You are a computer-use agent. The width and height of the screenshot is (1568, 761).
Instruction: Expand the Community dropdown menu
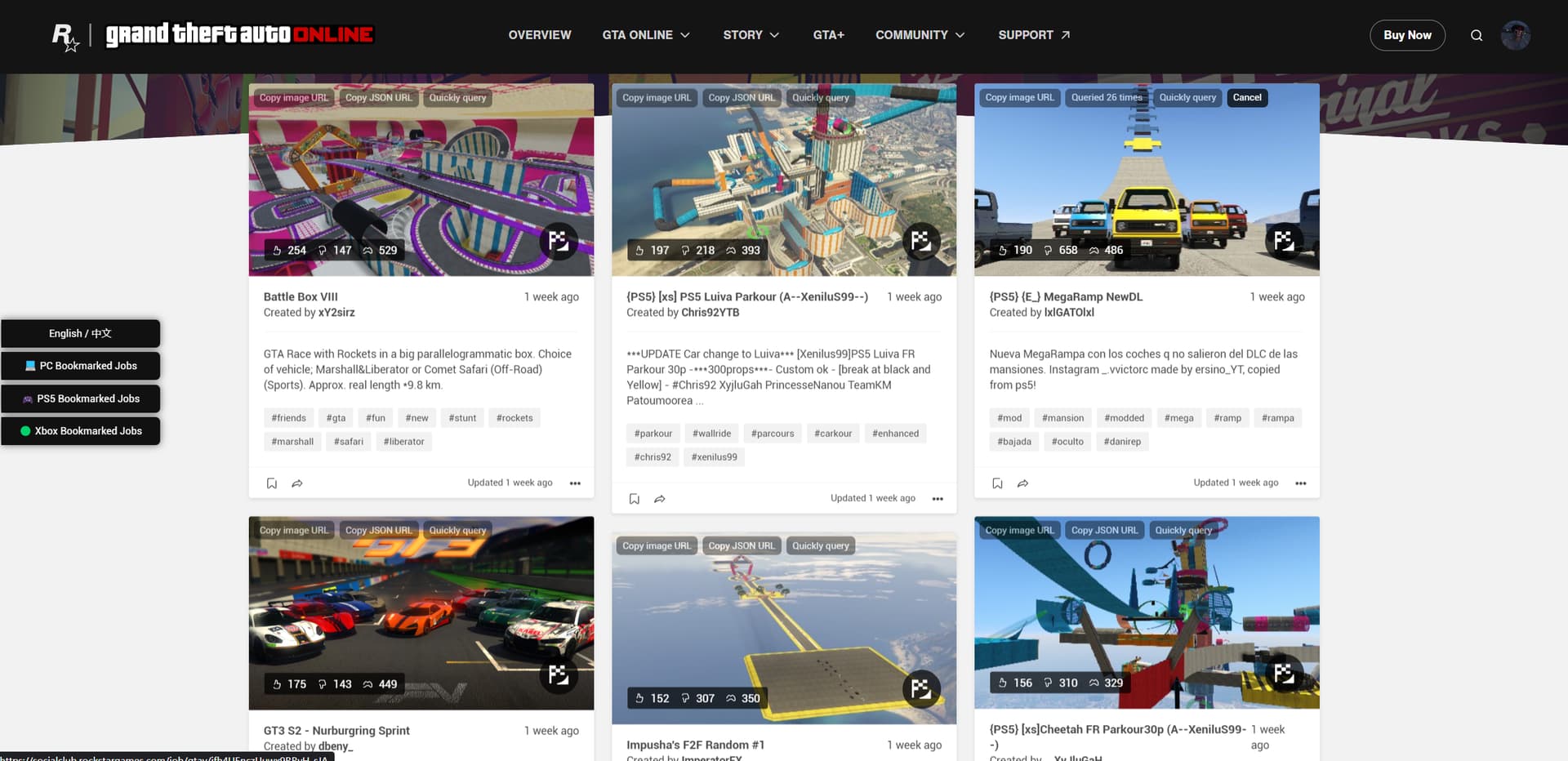pos(920,35)
